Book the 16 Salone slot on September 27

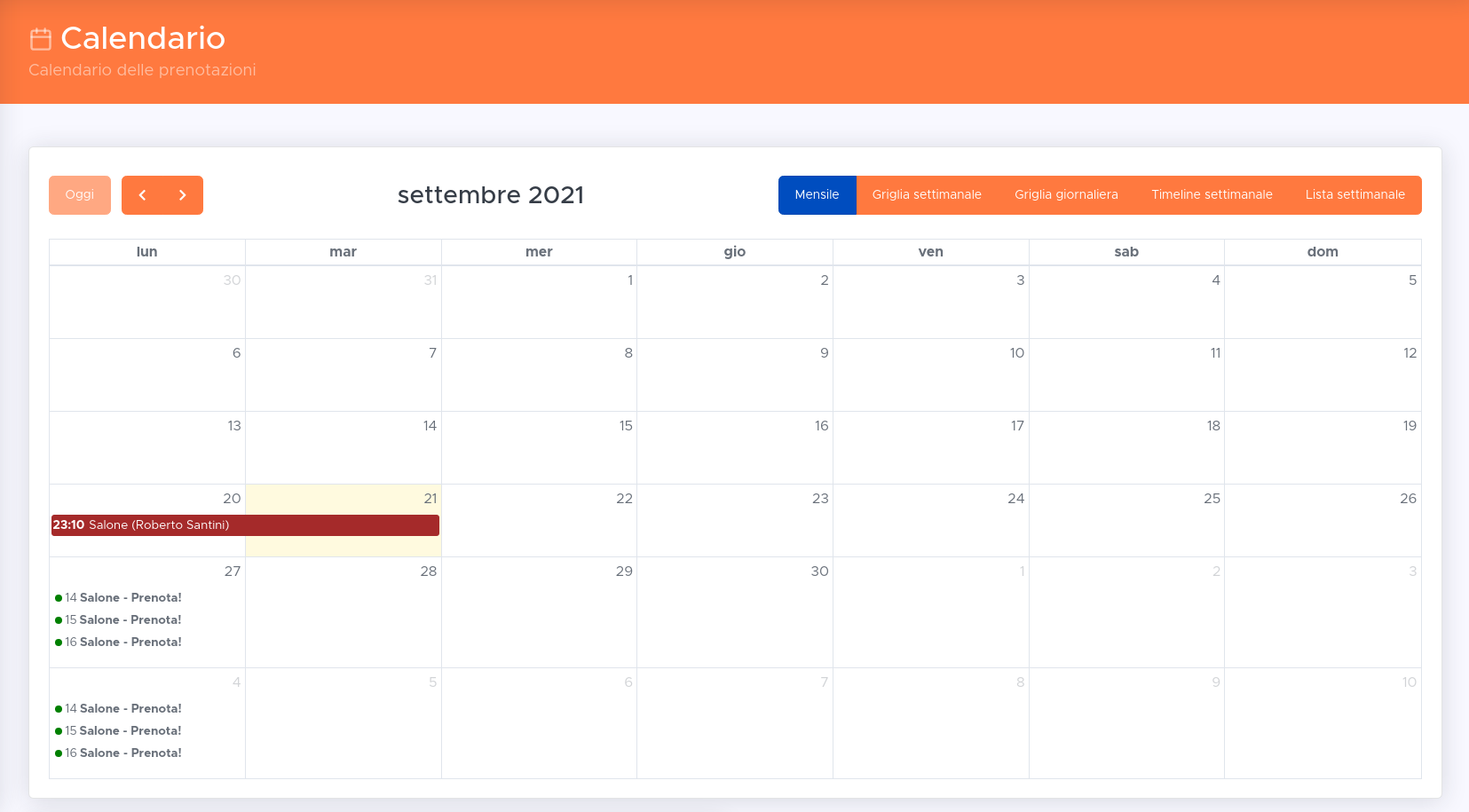[x=122, y=643]
